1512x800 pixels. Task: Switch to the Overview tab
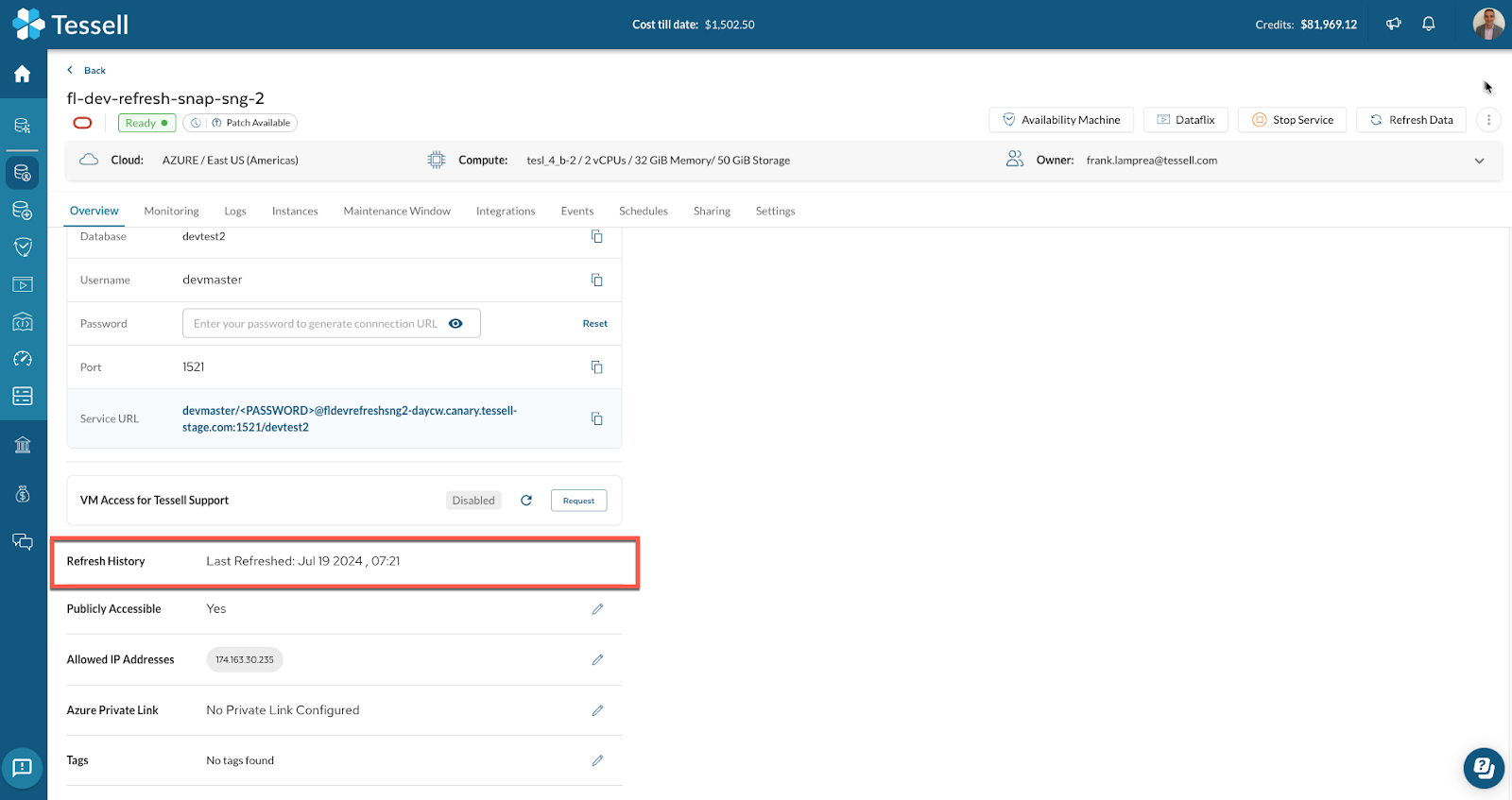click(x=94, y=211)
